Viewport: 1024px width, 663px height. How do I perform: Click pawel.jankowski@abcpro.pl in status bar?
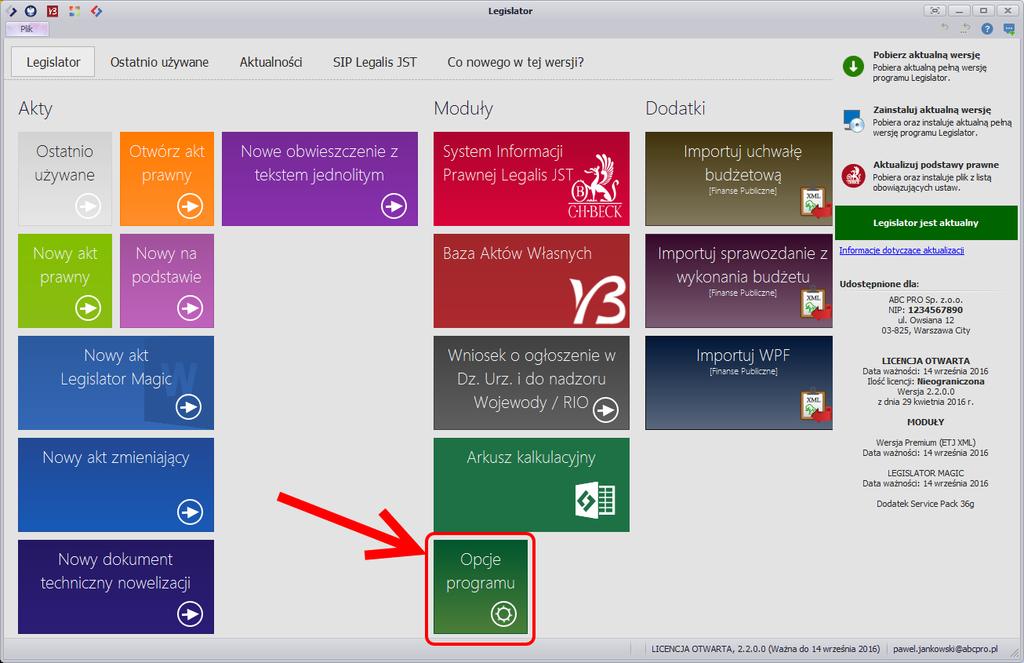pyautogui.click(x=945, y=649)
